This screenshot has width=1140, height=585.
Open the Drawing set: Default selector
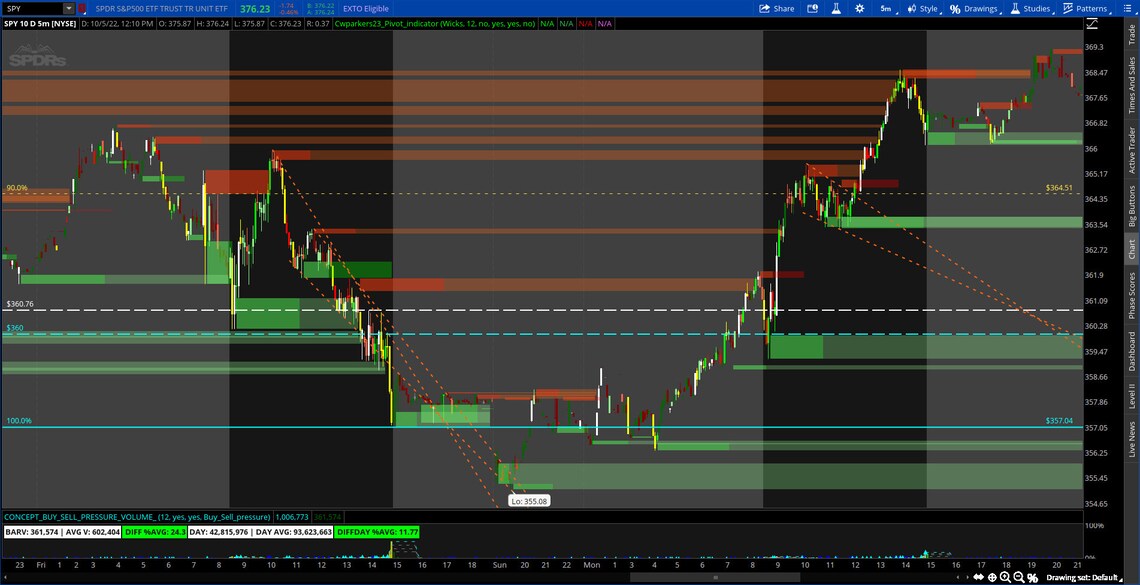pos(1085,577)
